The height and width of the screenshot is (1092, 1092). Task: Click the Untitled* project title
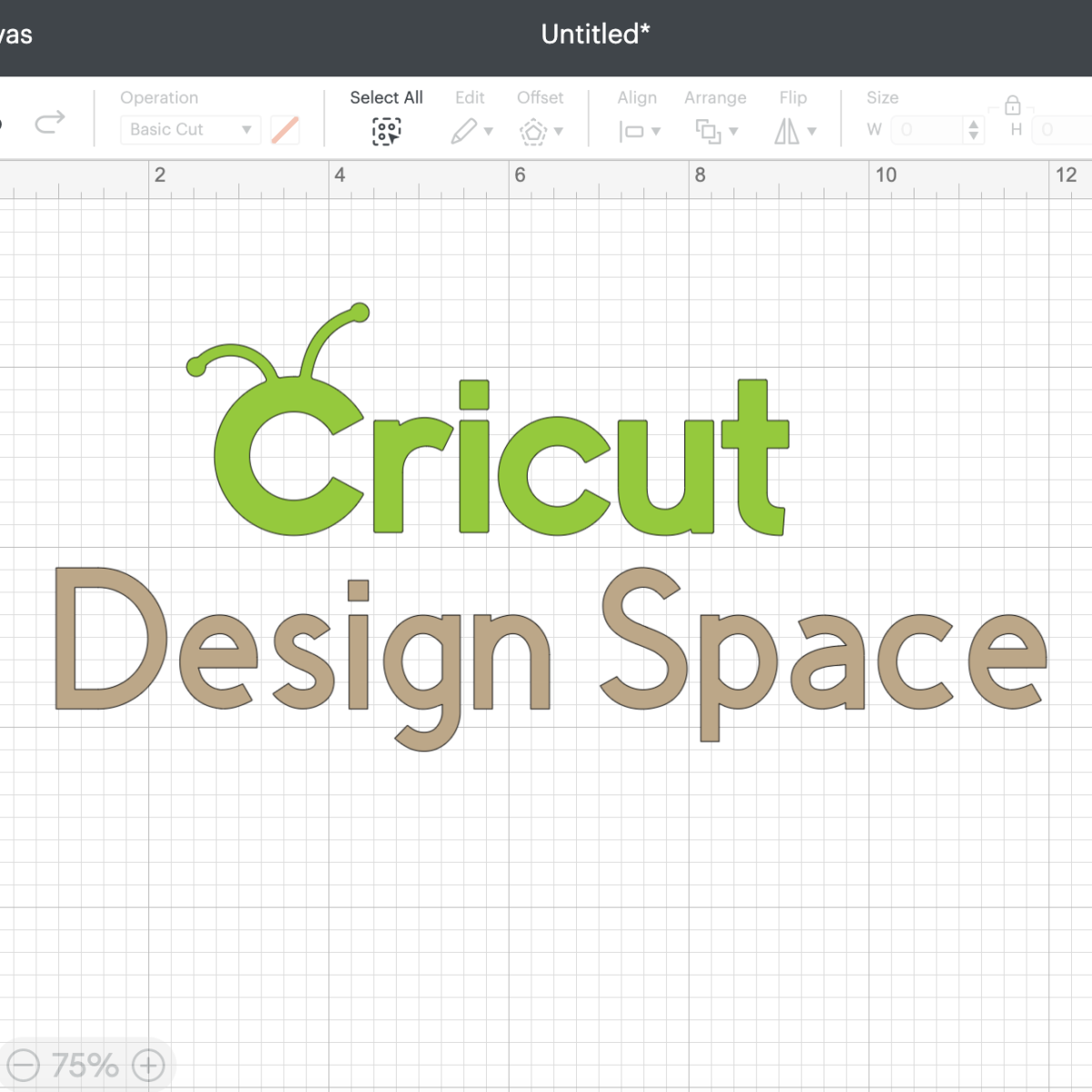pos(595,35)
